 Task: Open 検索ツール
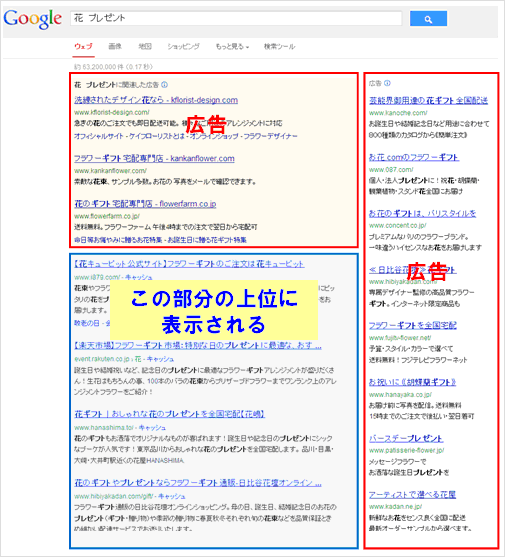pyautogui.click(x=279, y=47)
